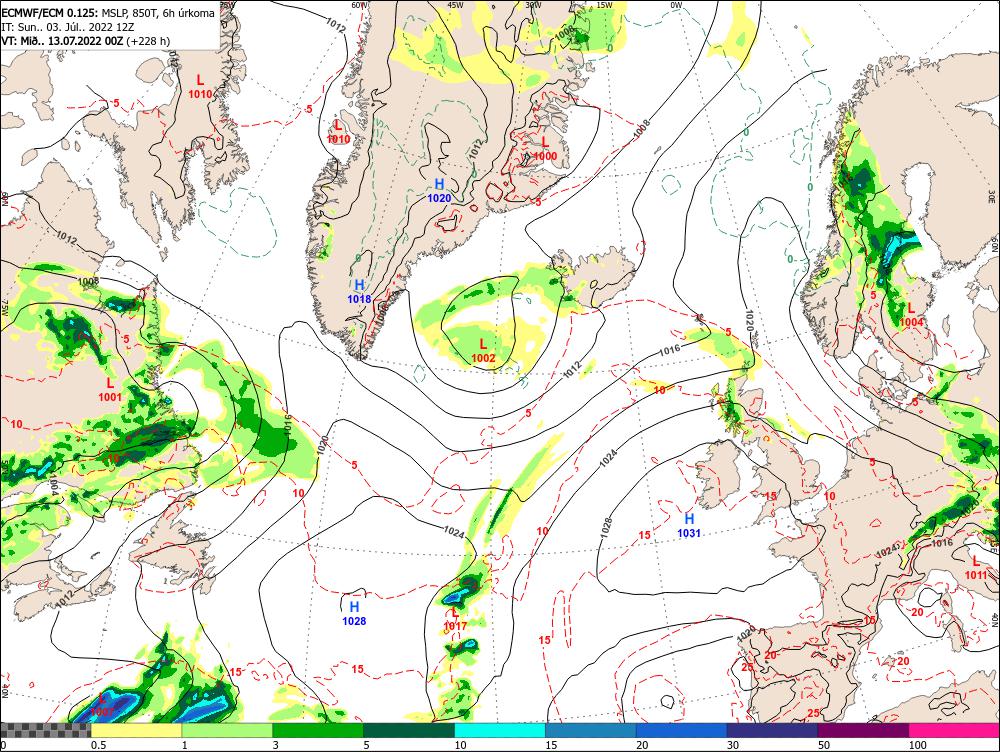Click the forecast offset '(+228 h)'
Screen dimensions: 1000x752
coord(149,41)
